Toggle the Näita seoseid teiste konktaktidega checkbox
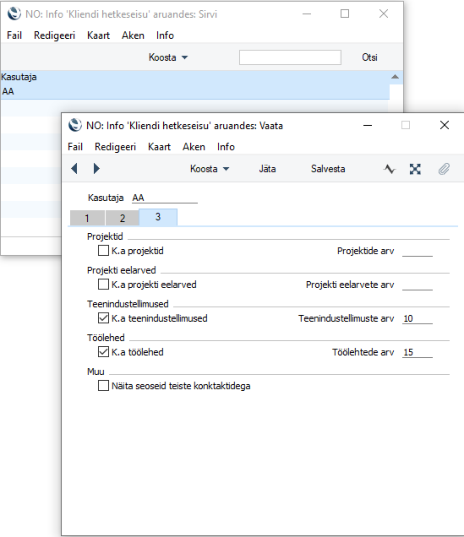This screenshot has width=464, height=537. pyautogui.click(x=103, y=386)
